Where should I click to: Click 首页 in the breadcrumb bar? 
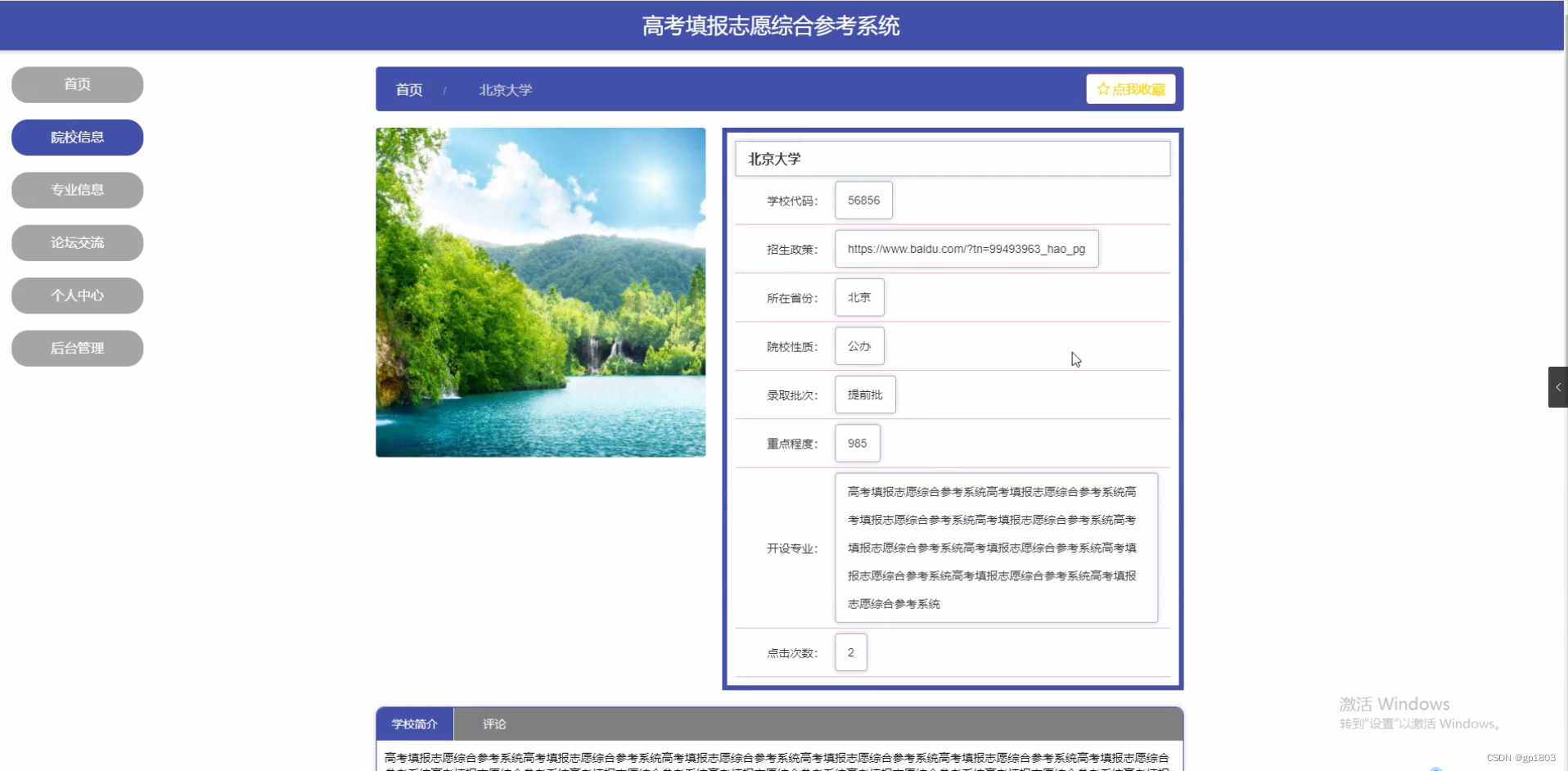[408, 90]
